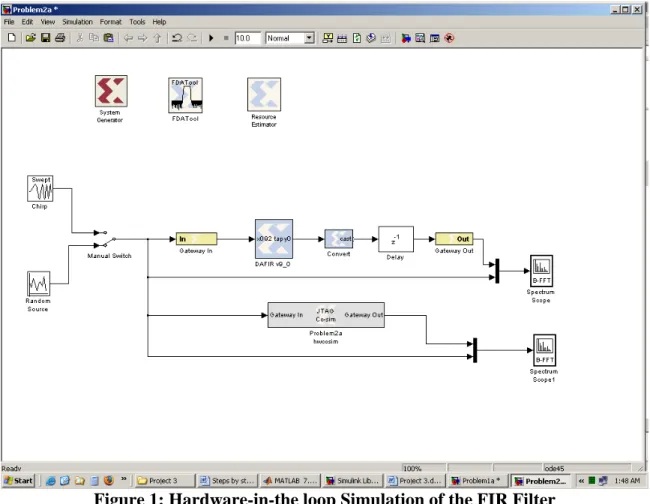Viewport: 650px width, 504px height.
Task: Click the Internet Explorer quick launch icon
Action: 51,481
